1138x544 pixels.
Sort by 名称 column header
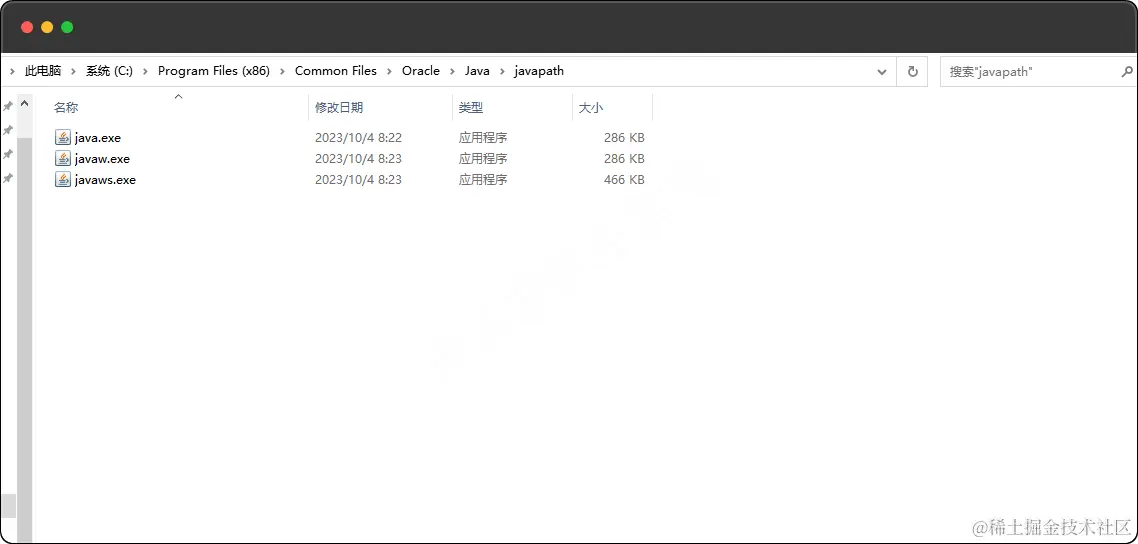[66, 108]
